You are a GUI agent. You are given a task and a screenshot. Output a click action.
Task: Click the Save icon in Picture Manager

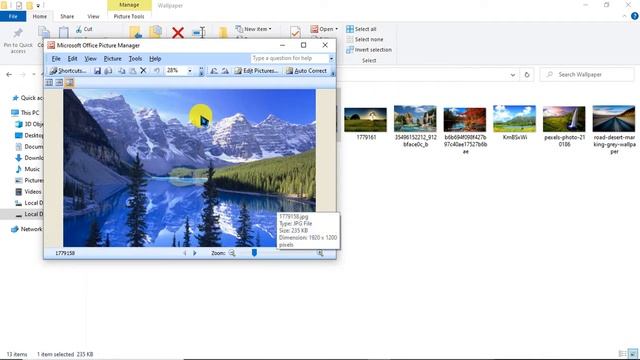coord(97,71)
